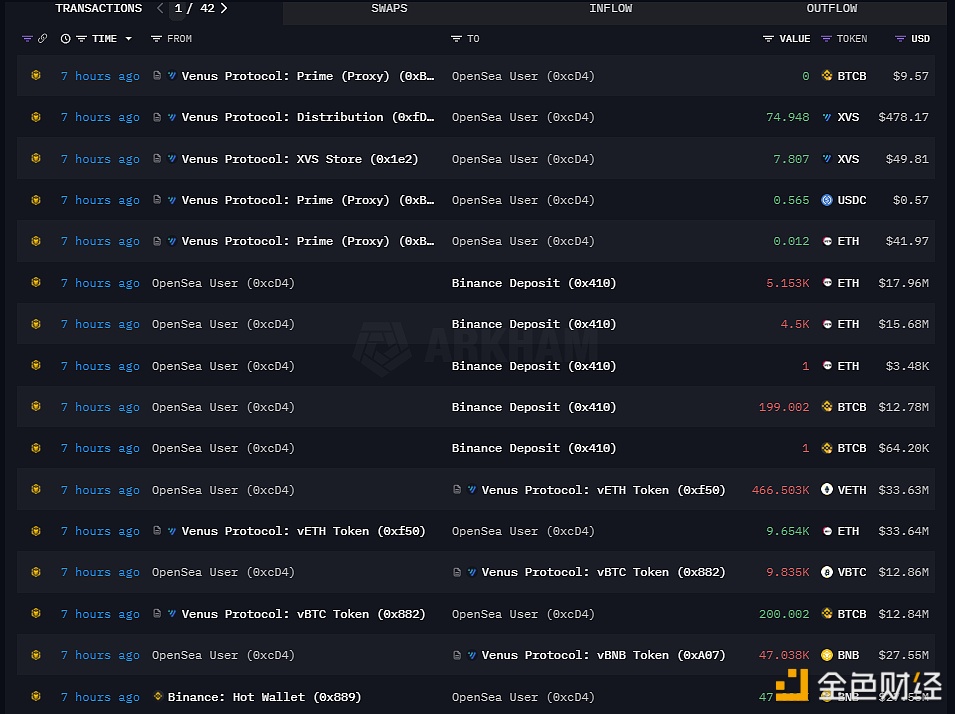Edit the current page number field
Image resolution: width=955 pixels, height=714 pixels.
tap(178, 9)
